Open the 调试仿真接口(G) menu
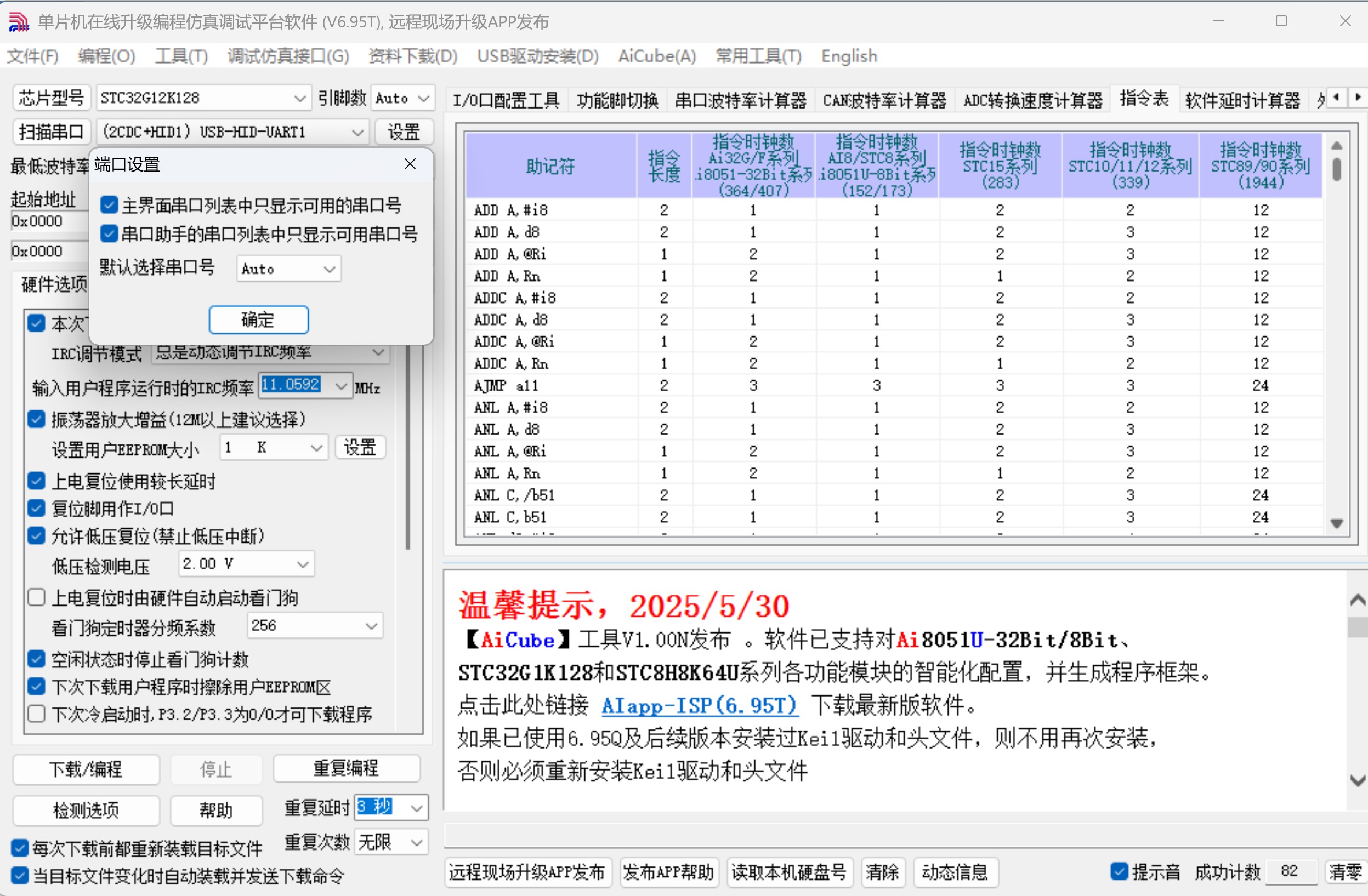Screen dimensions: 1368x896 tap(288, 56)
